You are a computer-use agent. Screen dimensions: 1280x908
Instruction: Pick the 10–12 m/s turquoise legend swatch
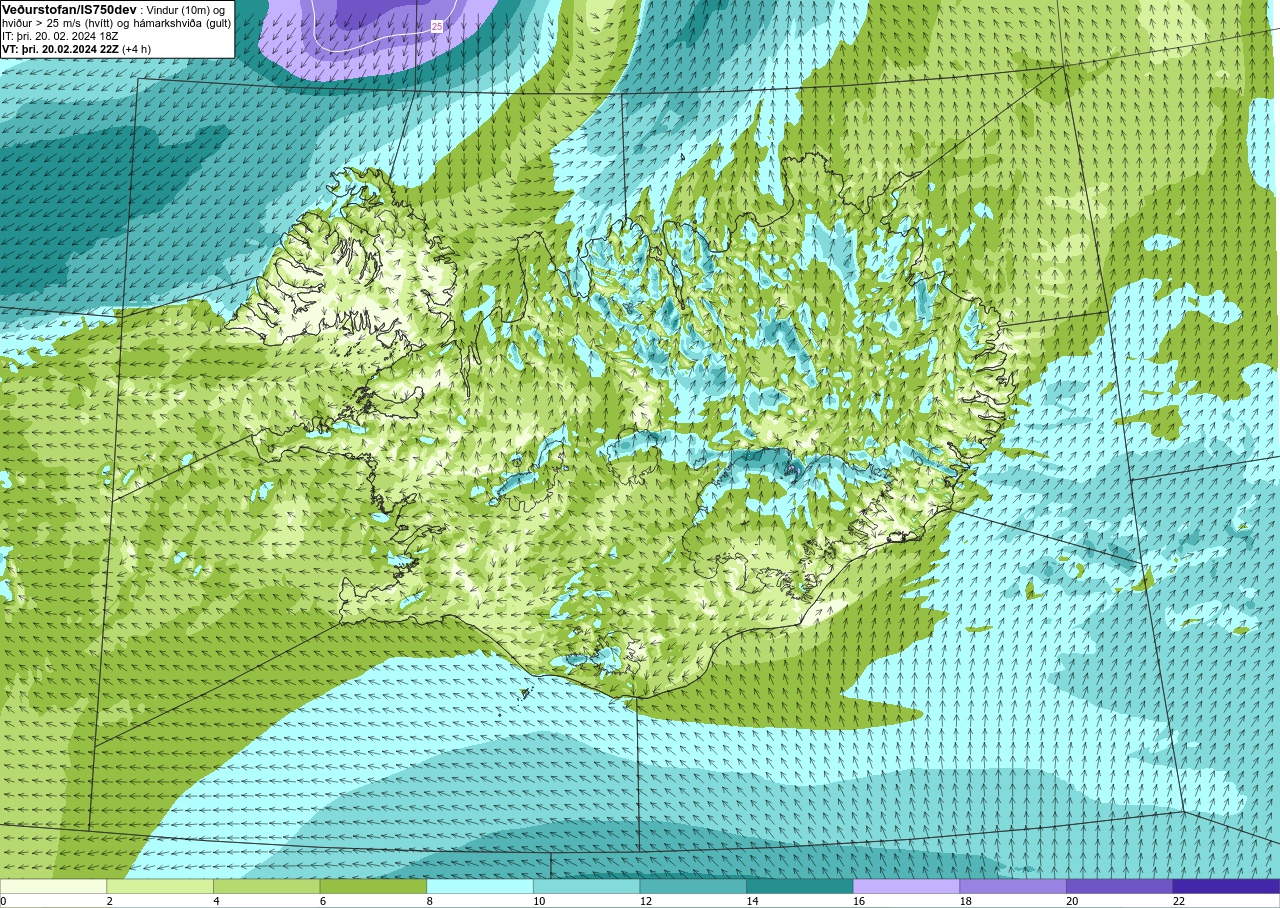point(587,886)
